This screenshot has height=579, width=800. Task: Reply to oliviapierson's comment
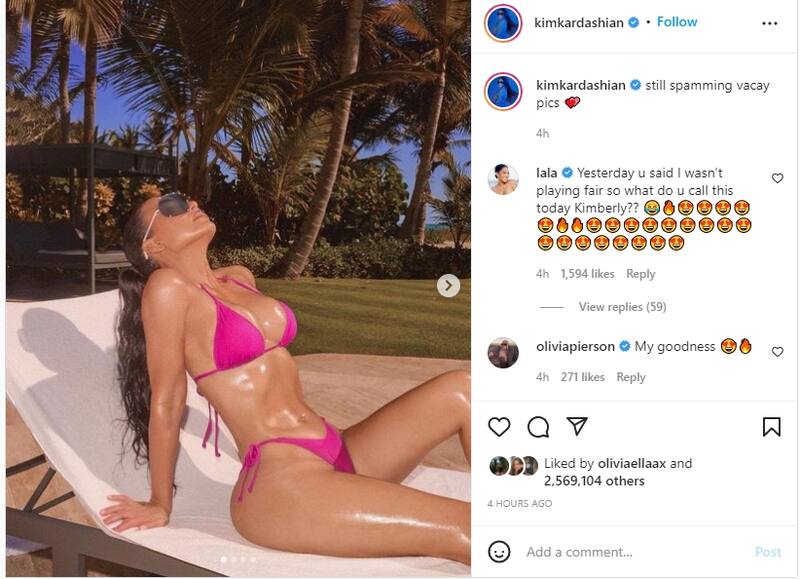pos(631,377)
